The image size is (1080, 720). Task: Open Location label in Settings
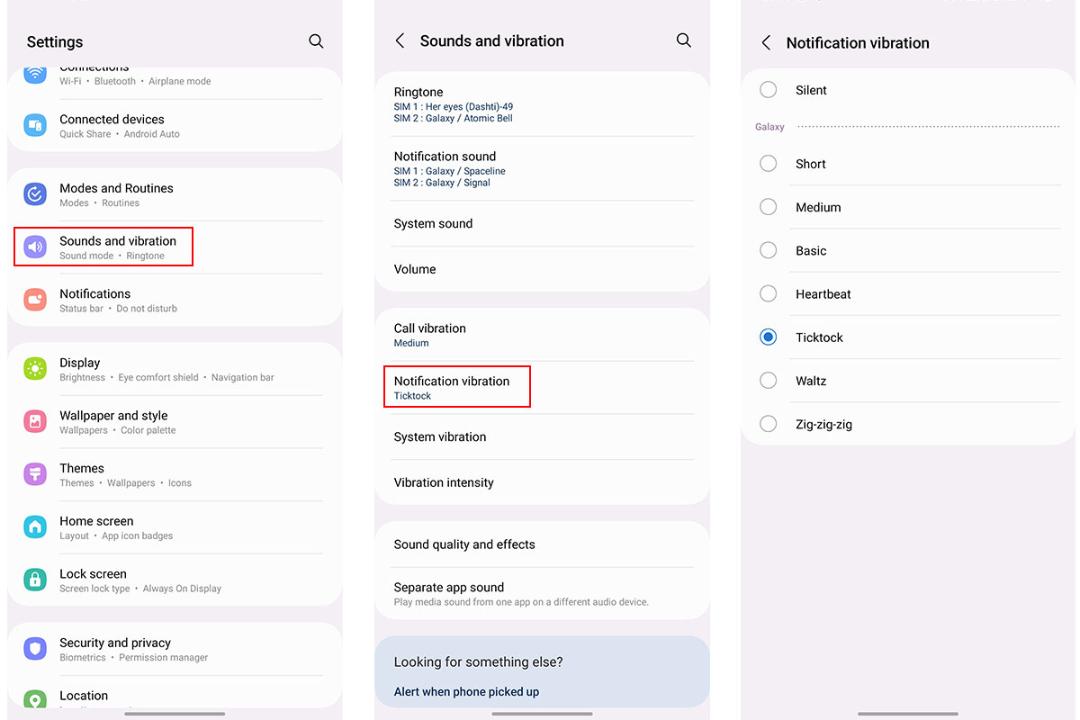point(83,695)
